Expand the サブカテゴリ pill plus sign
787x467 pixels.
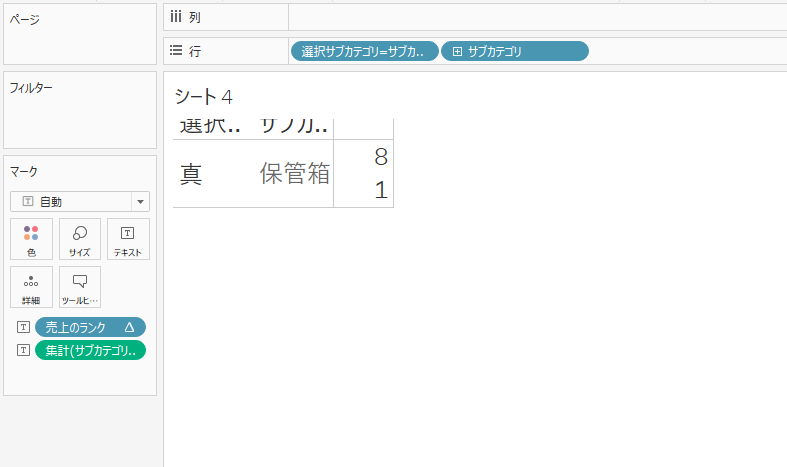458,51
